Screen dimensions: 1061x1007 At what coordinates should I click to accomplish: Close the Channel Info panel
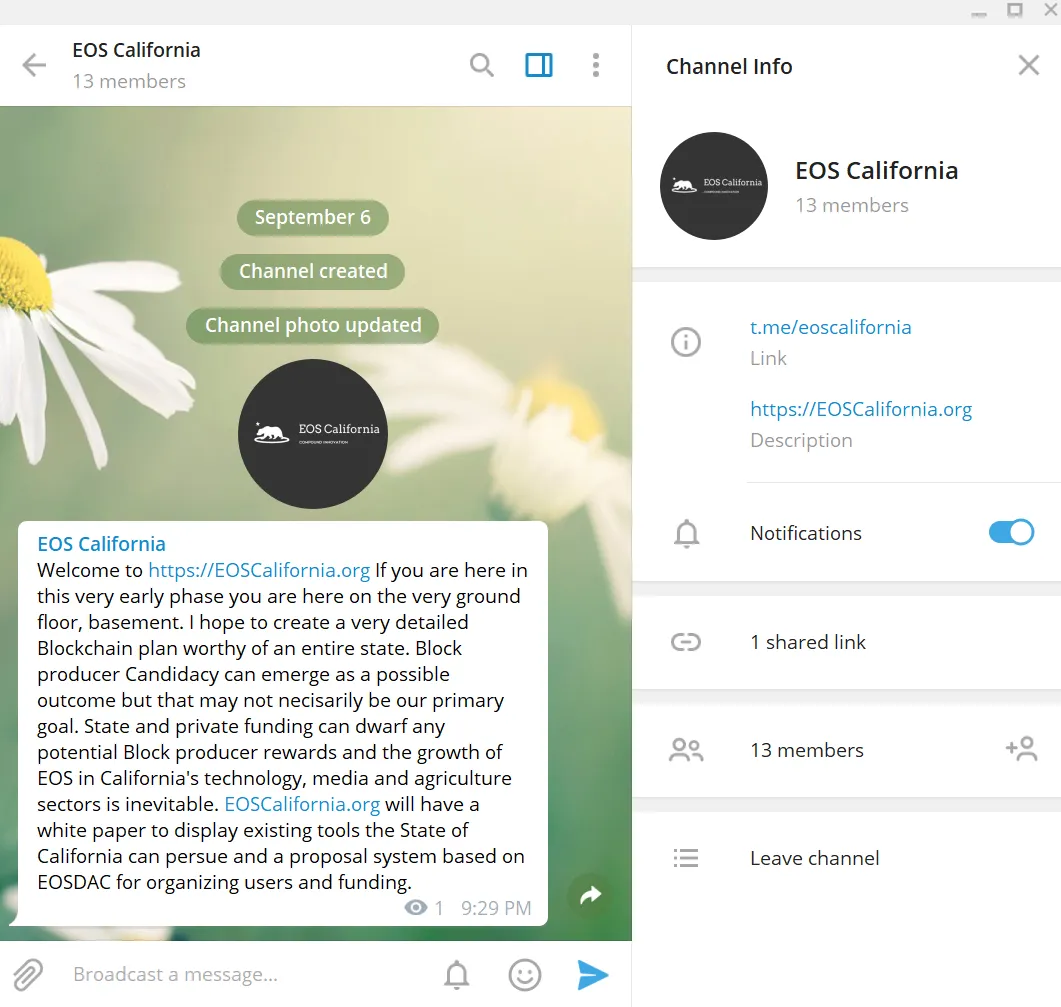(x=1029, y=65)
